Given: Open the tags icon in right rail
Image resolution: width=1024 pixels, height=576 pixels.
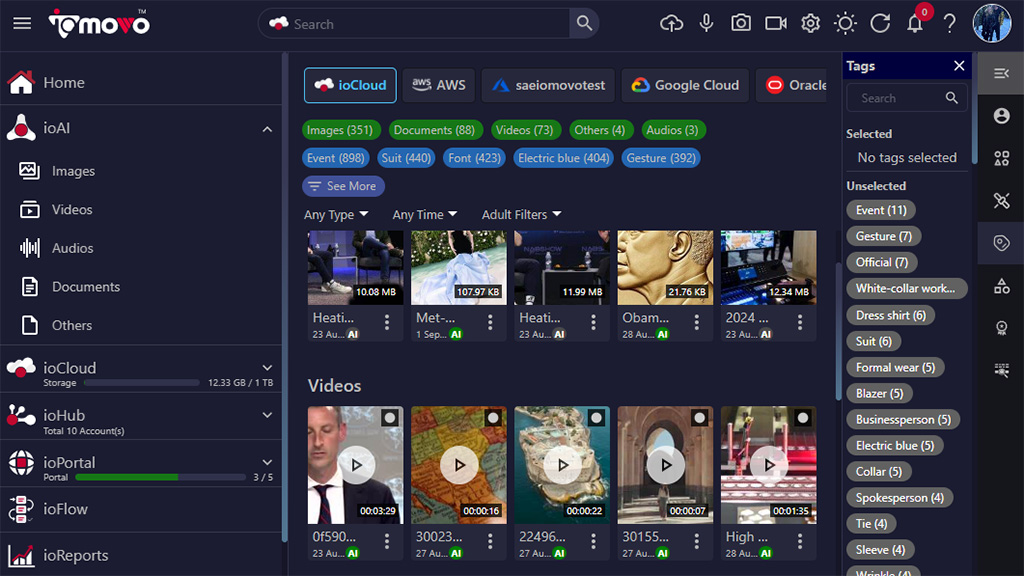Looking at the screenshot, I should click(x=1001, y=243).
